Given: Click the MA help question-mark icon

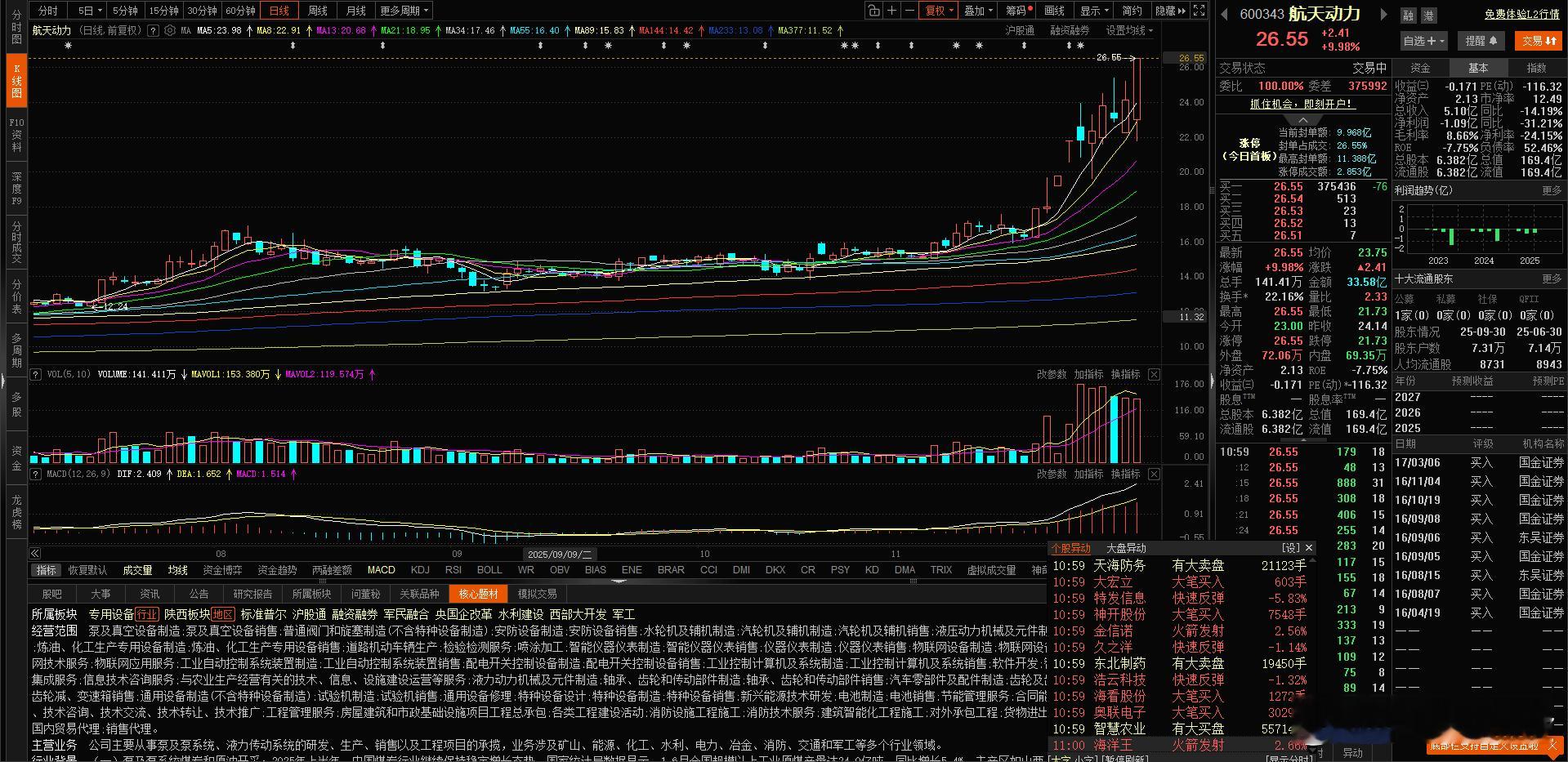Looking at the screenshot, I should (153, 30).
